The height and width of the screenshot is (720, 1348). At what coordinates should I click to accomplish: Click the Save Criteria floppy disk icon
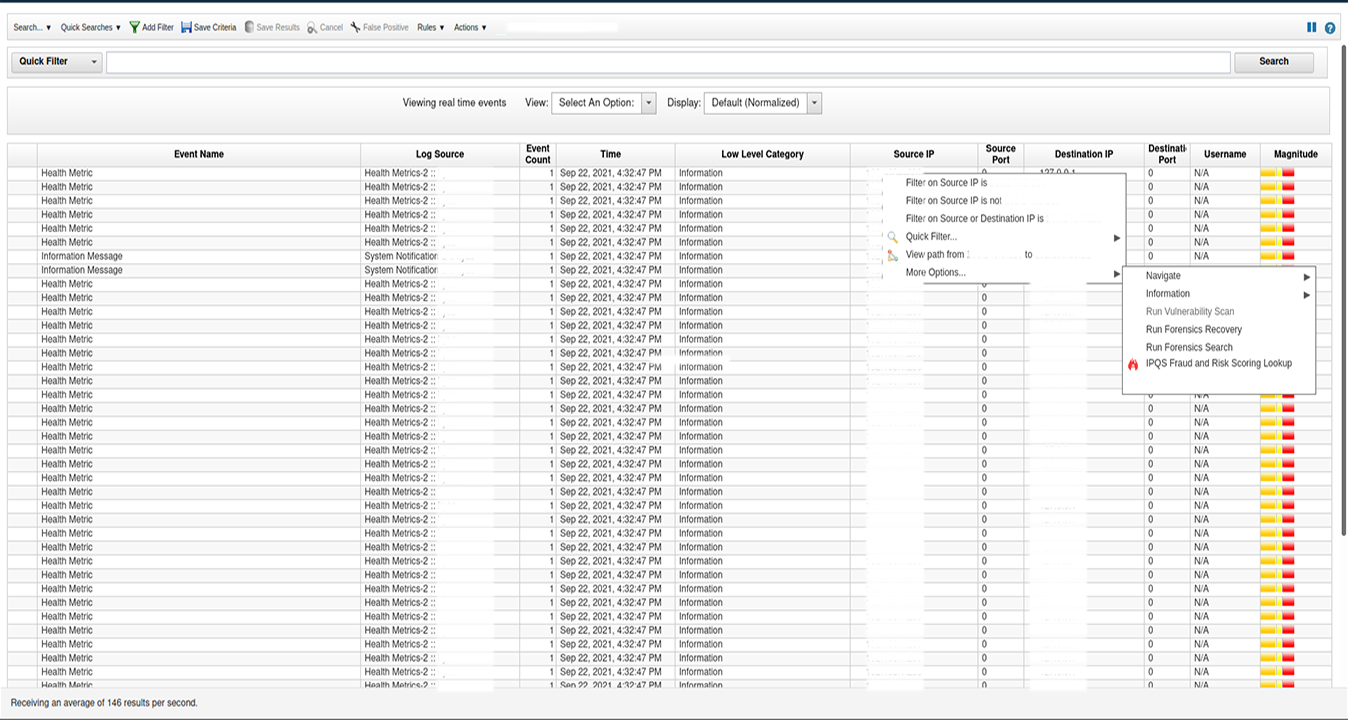tap(187, 28)
